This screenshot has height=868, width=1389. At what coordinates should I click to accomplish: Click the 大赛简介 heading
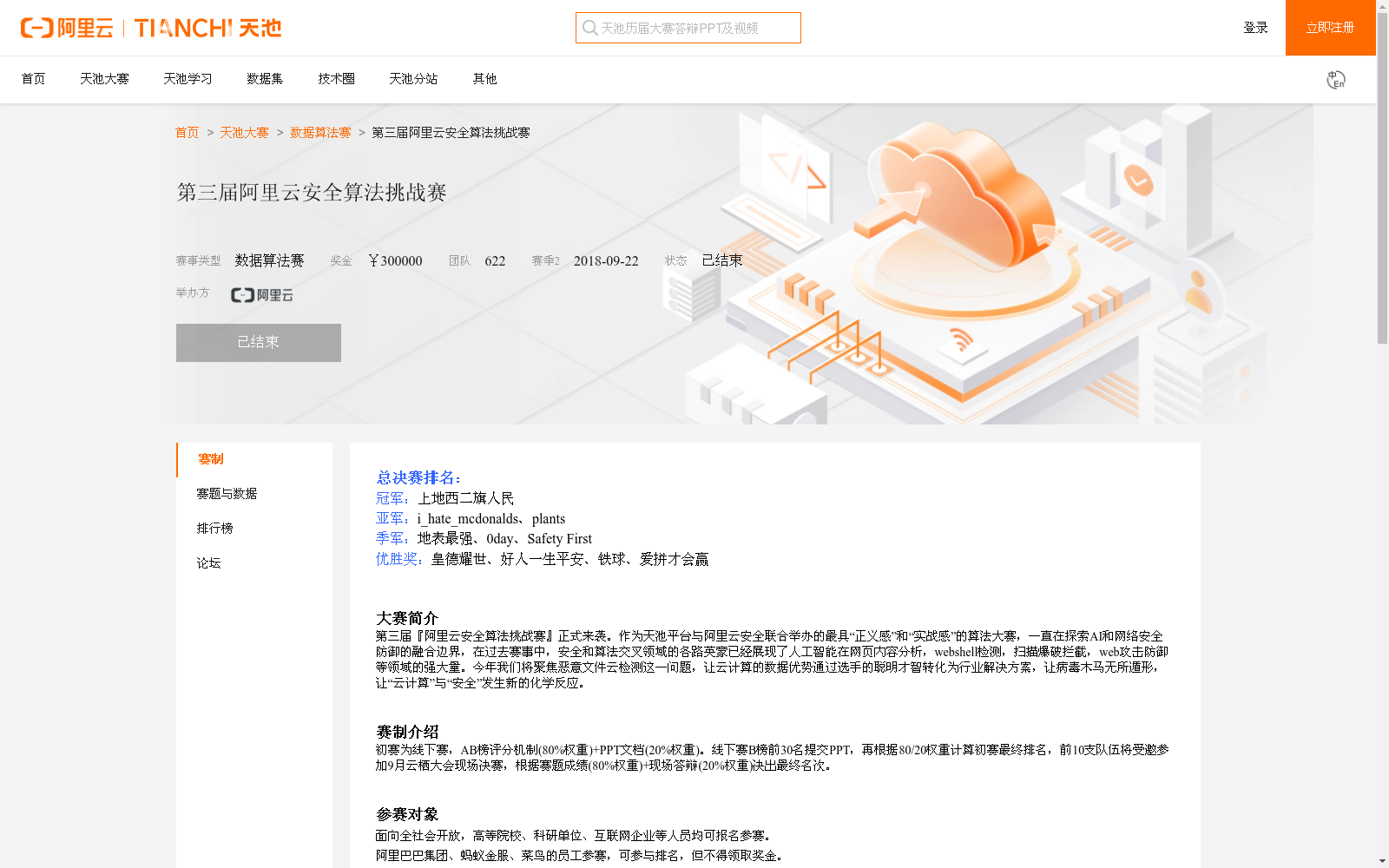pos(407,619)
